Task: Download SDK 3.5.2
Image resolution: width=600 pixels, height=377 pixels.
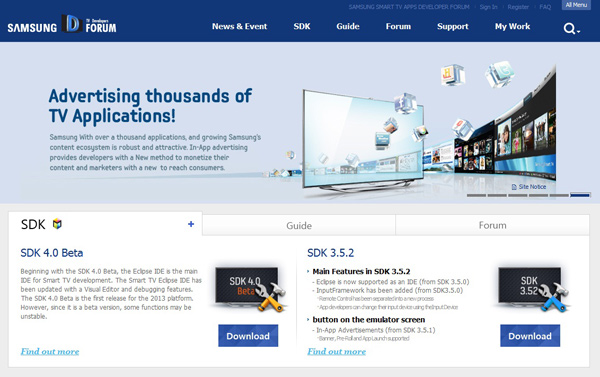Action: [x=530, y=336]
